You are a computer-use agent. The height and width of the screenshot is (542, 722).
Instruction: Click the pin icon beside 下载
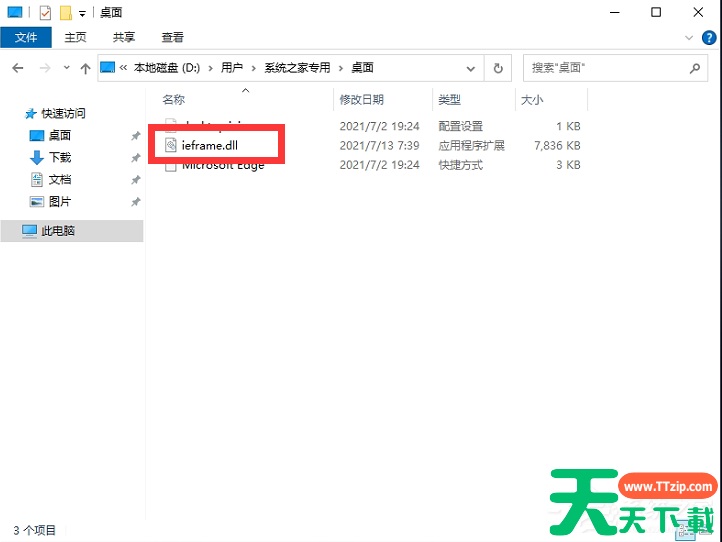135,158
